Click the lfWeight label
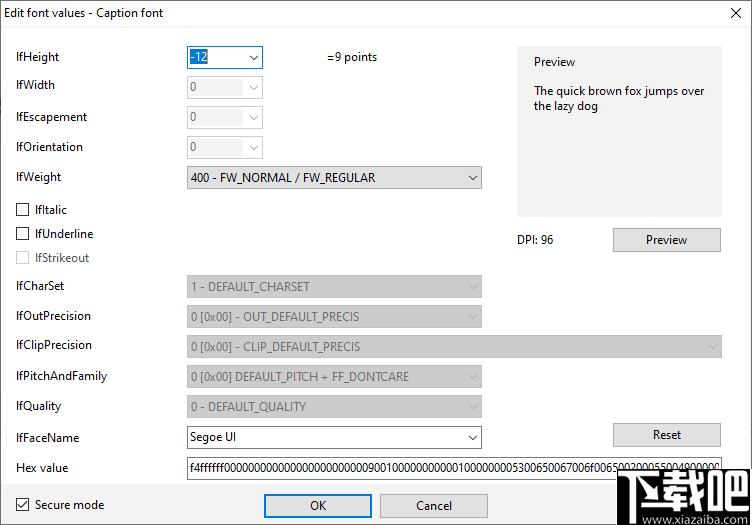 [38, 177]
